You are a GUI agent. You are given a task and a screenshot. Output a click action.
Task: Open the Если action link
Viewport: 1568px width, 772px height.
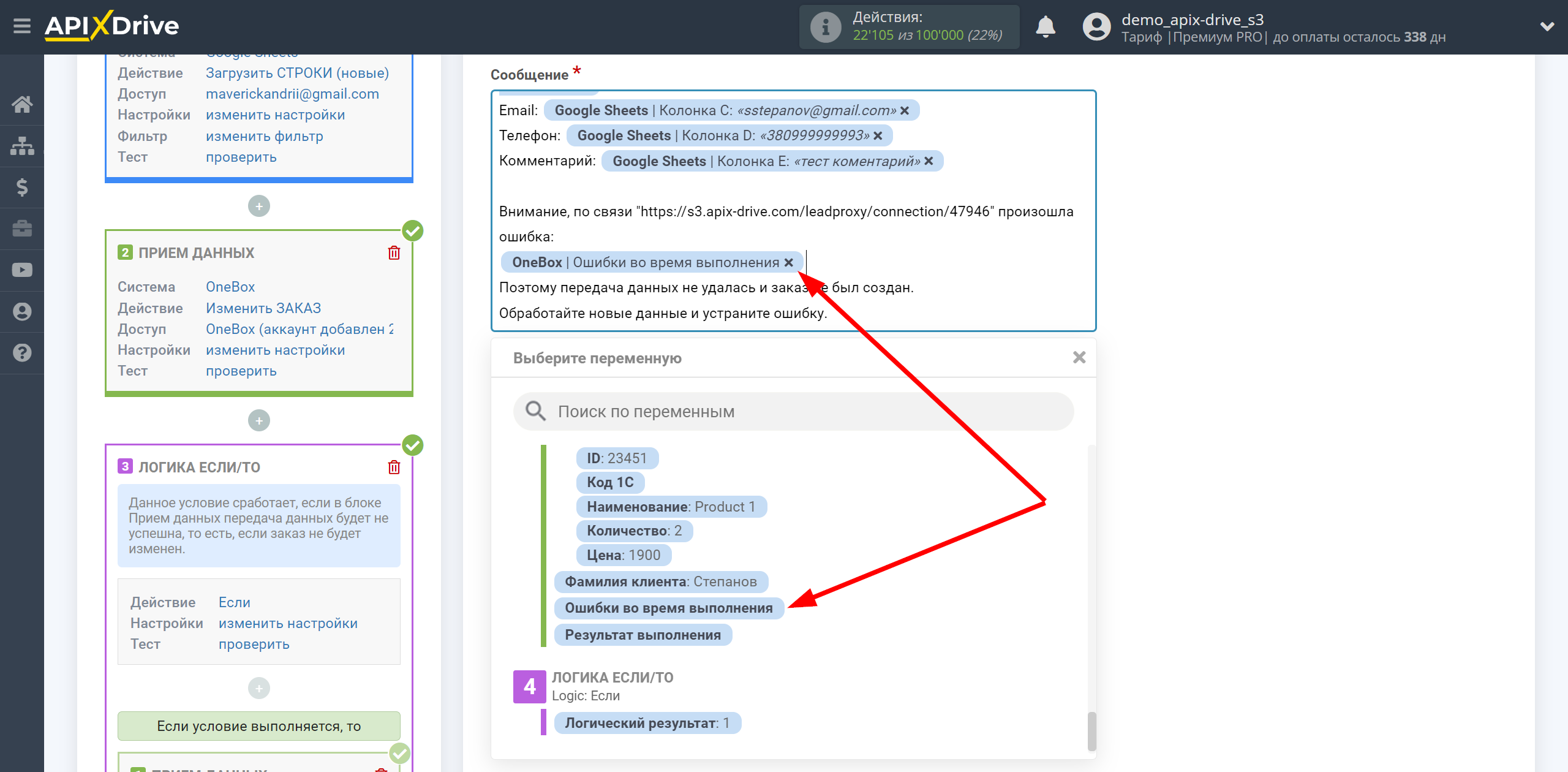(x=234, y=602)
